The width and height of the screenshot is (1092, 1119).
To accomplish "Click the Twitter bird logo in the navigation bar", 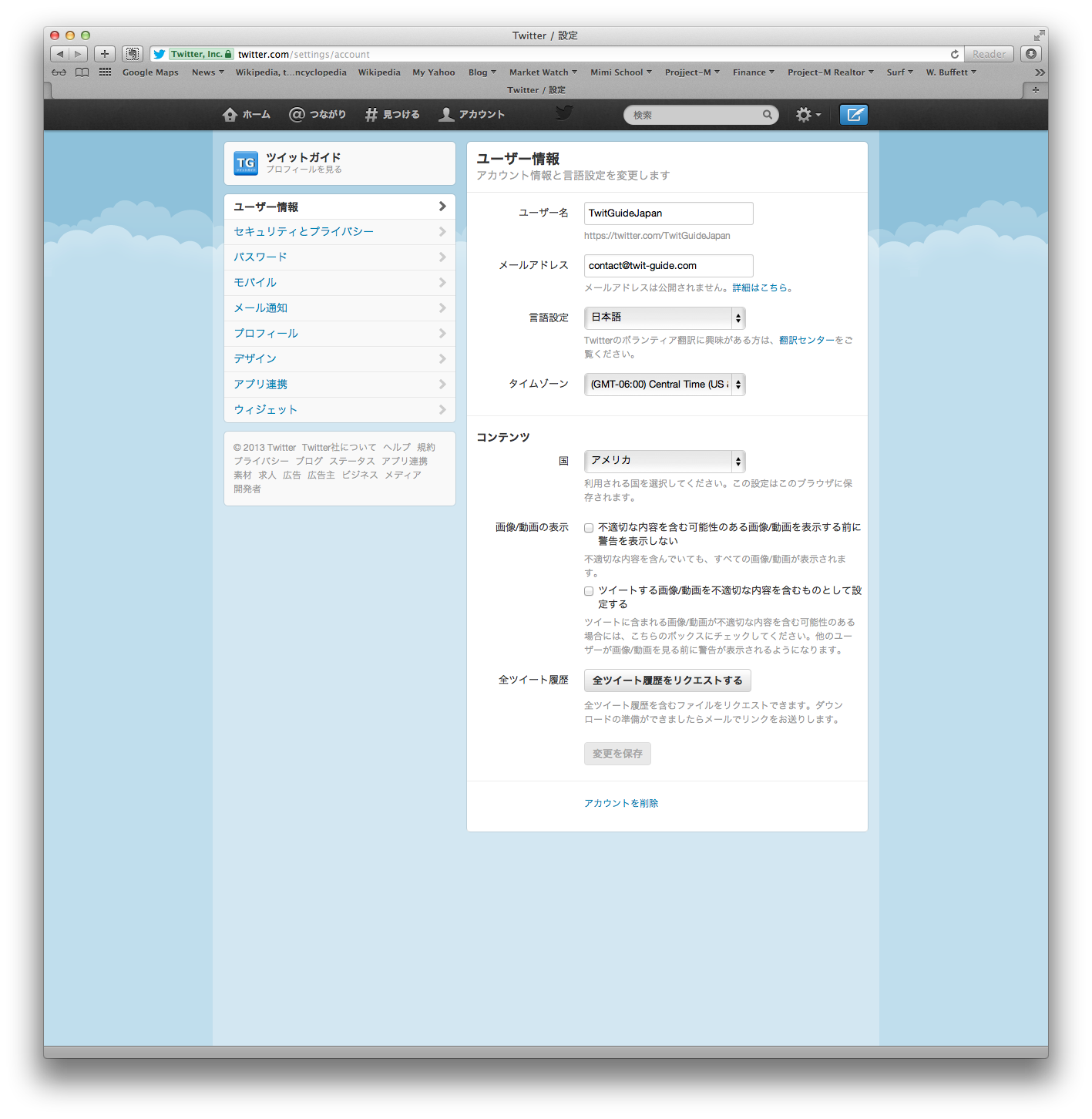I will (x=565, y=113).
